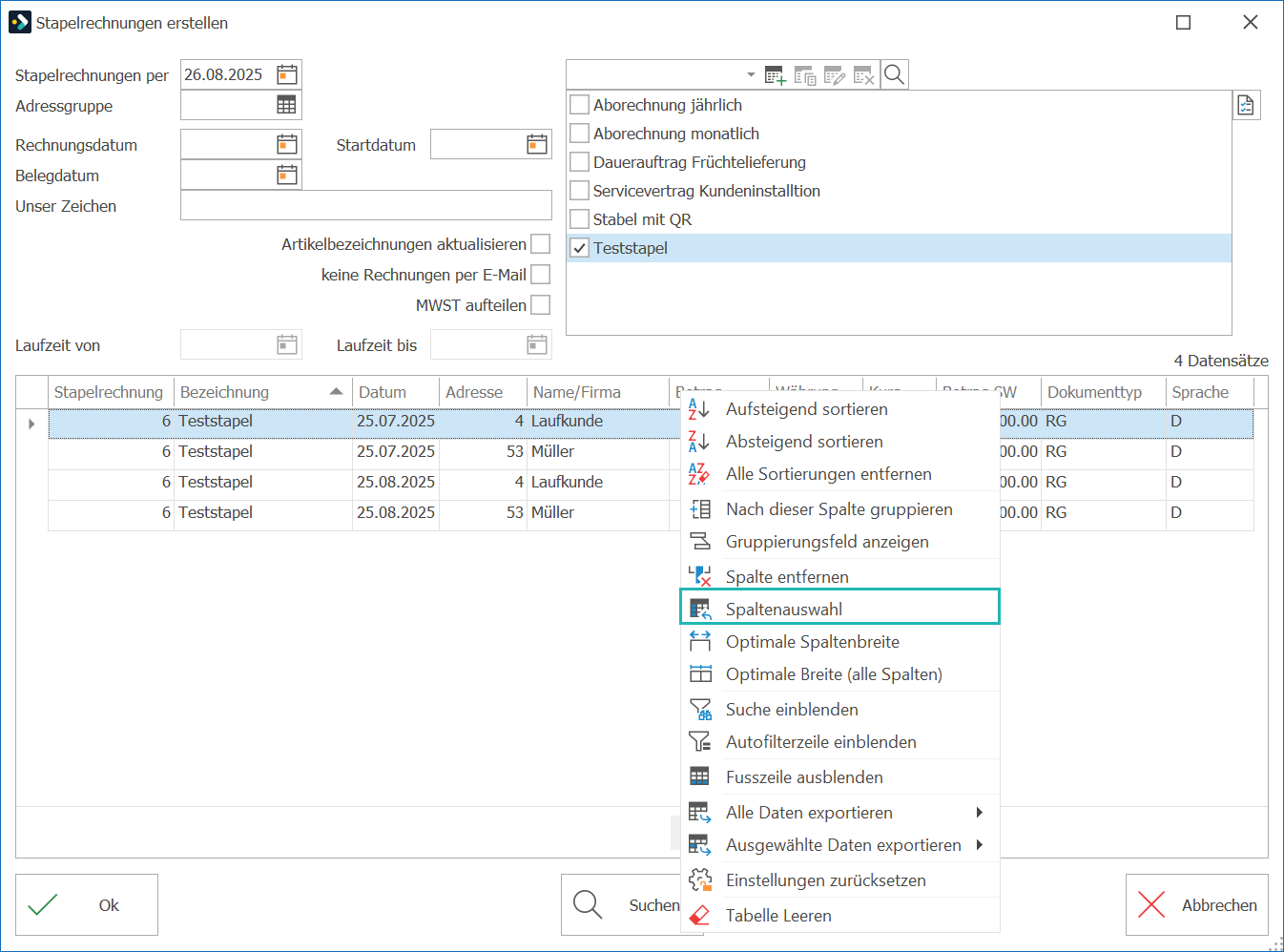Open calendar icon for Rechnungsdatum

[287, 145]
